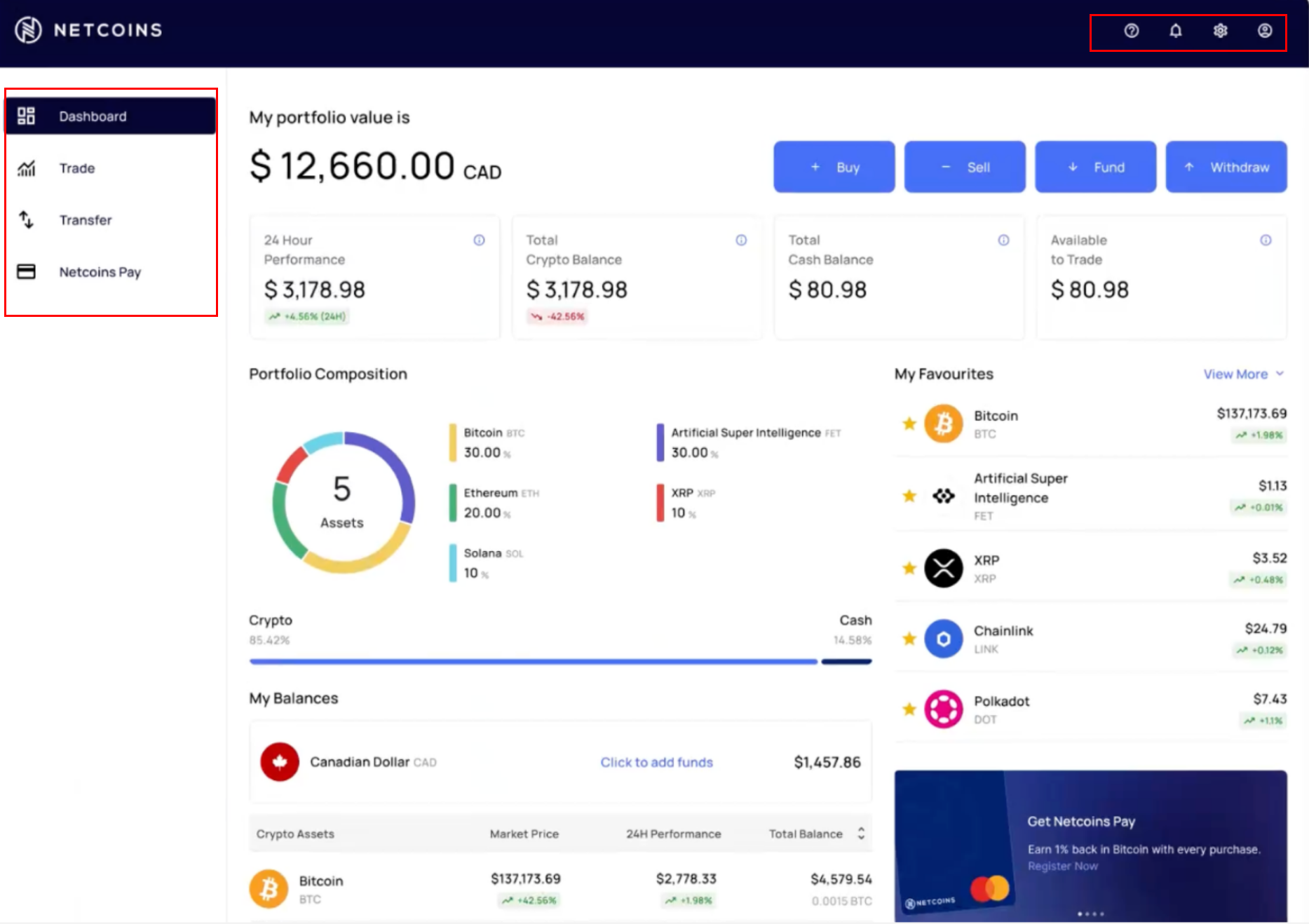Click the Market Price column header
1309x924 pixels.
point(524,834)
